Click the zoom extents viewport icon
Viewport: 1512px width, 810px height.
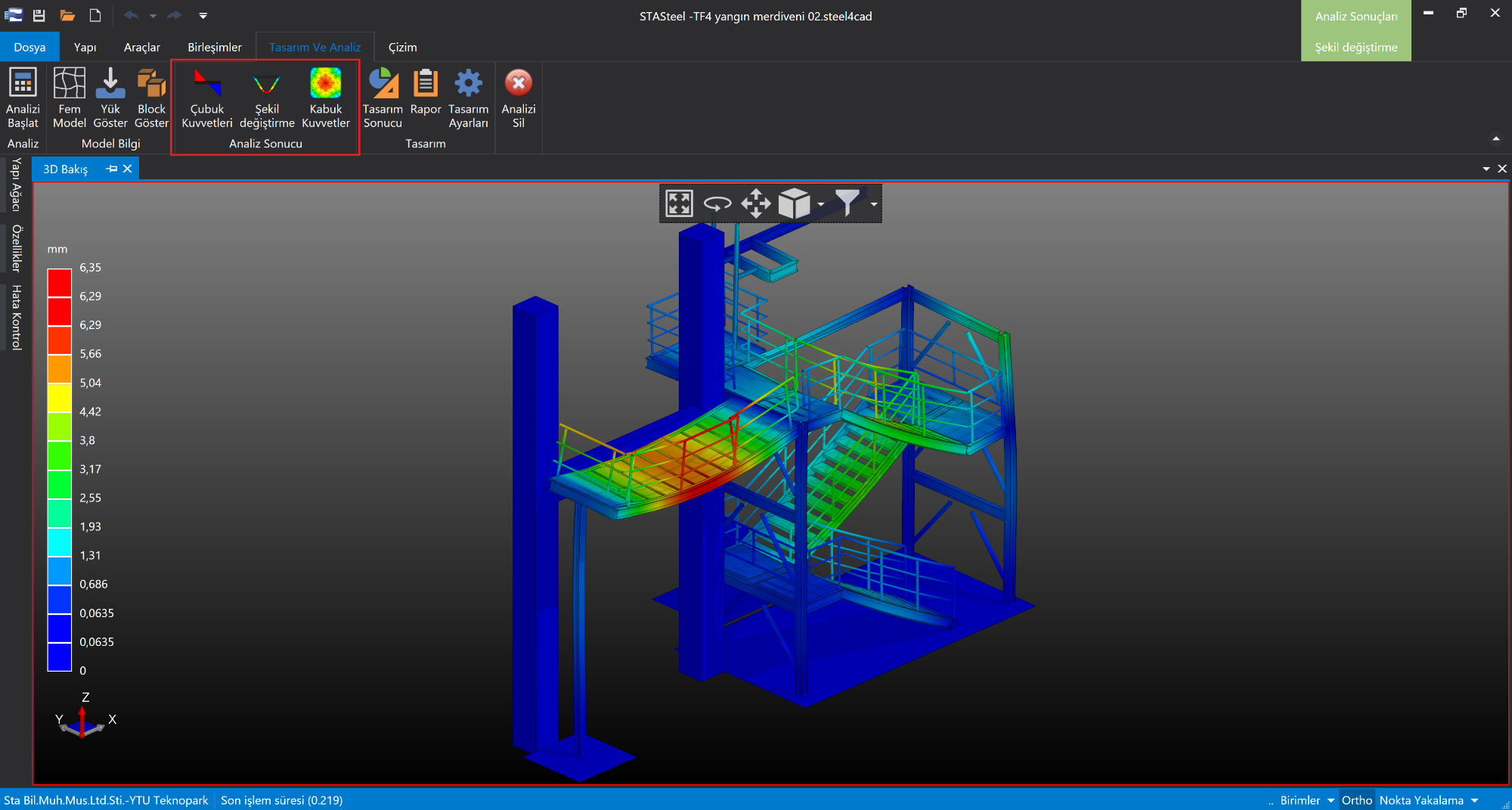click(x=679, y=203)
